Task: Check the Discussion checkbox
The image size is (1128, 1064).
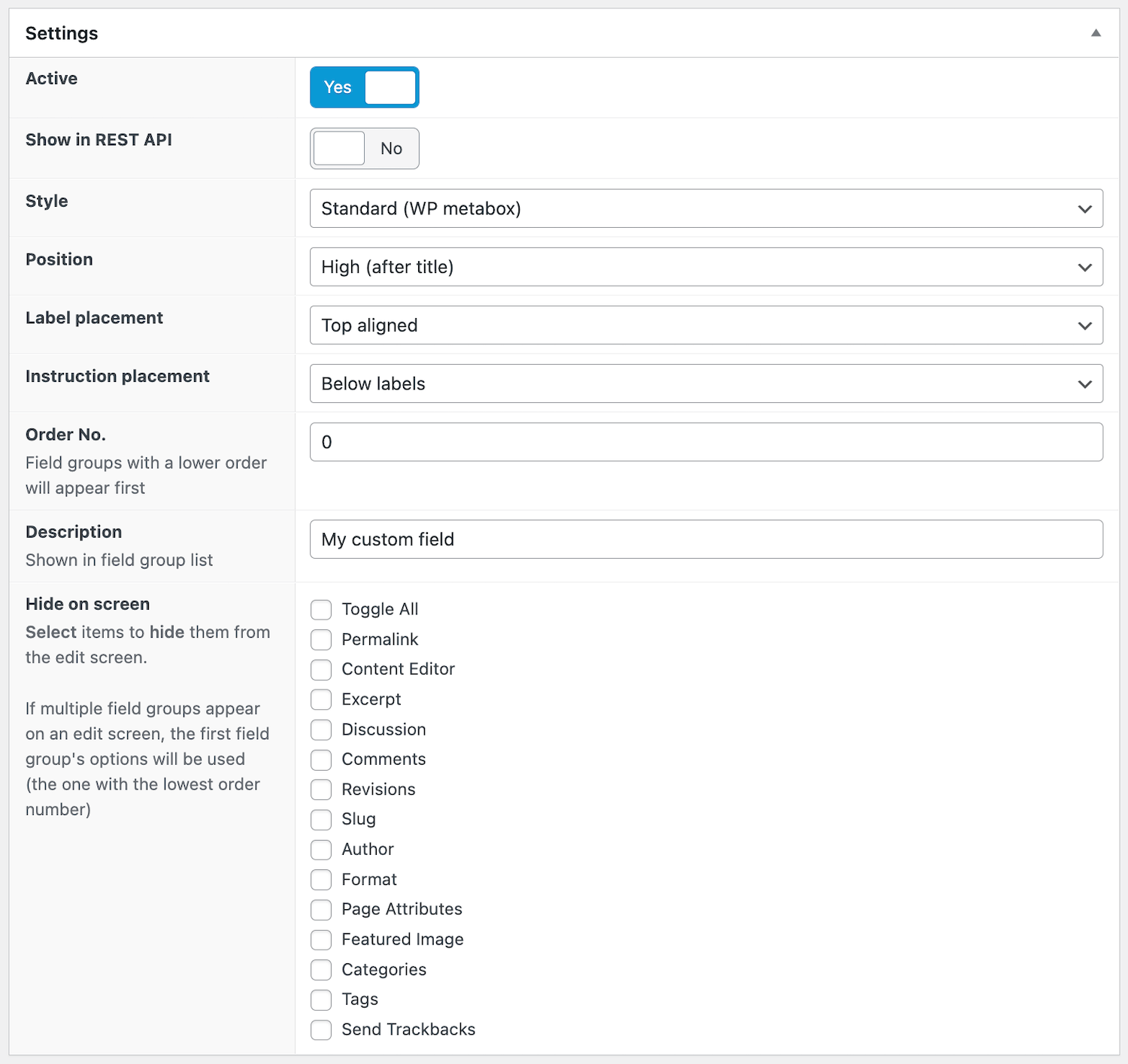Action: [x=321, y=729]
